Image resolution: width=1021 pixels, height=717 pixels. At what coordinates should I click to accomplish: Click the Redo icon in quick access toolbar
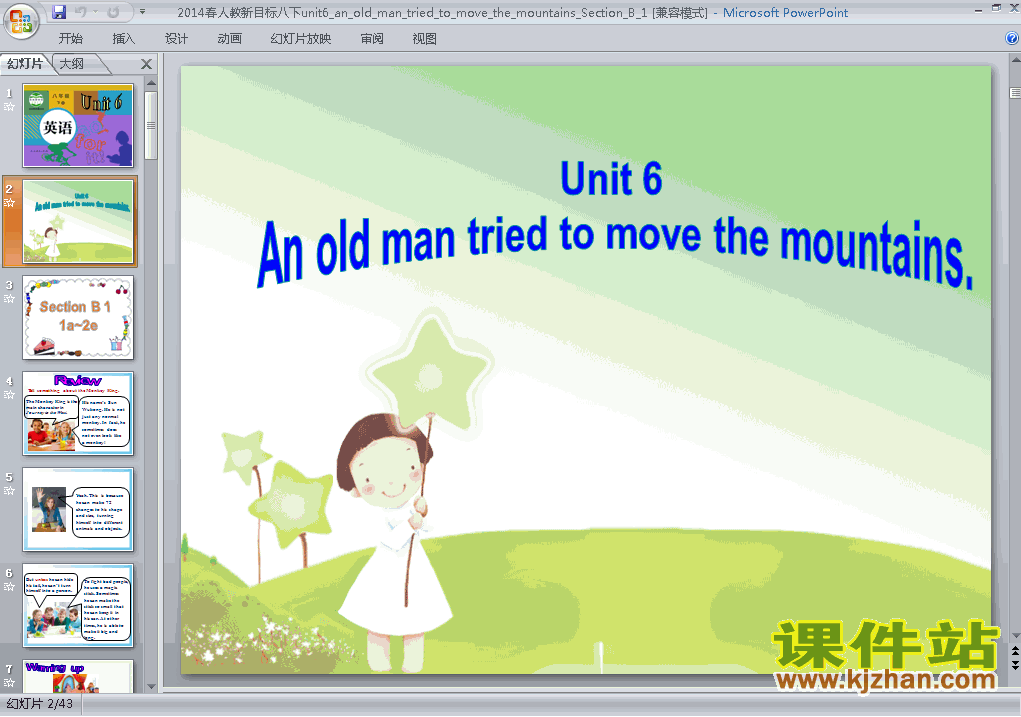[x=113, y=12]
